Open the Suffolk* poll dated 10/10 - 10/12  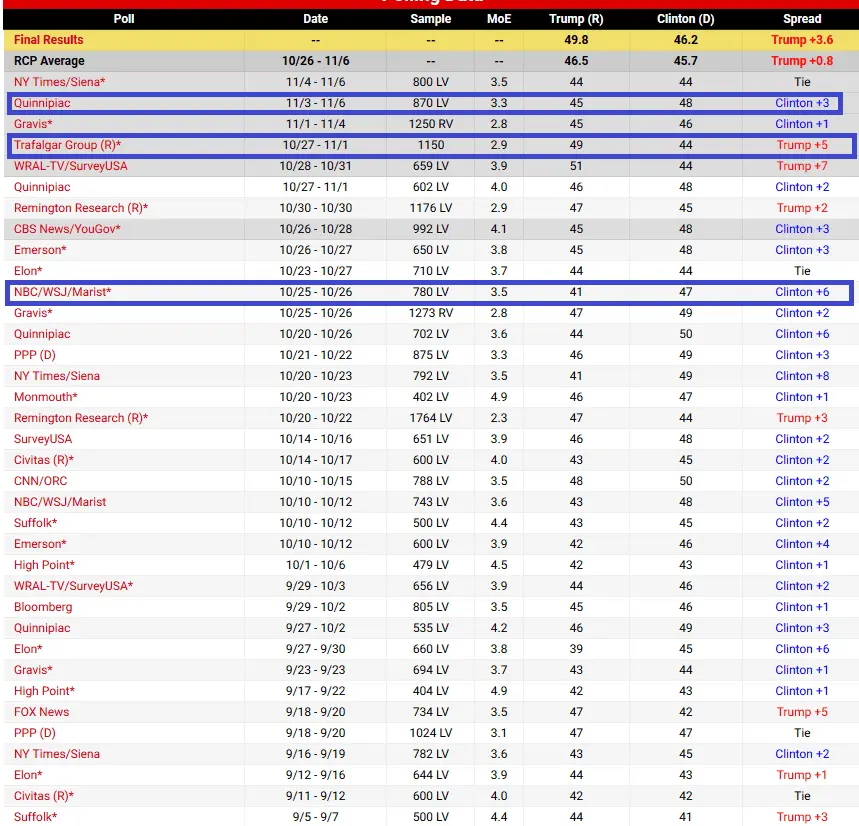pyautogui.click(x=36, y=523)
